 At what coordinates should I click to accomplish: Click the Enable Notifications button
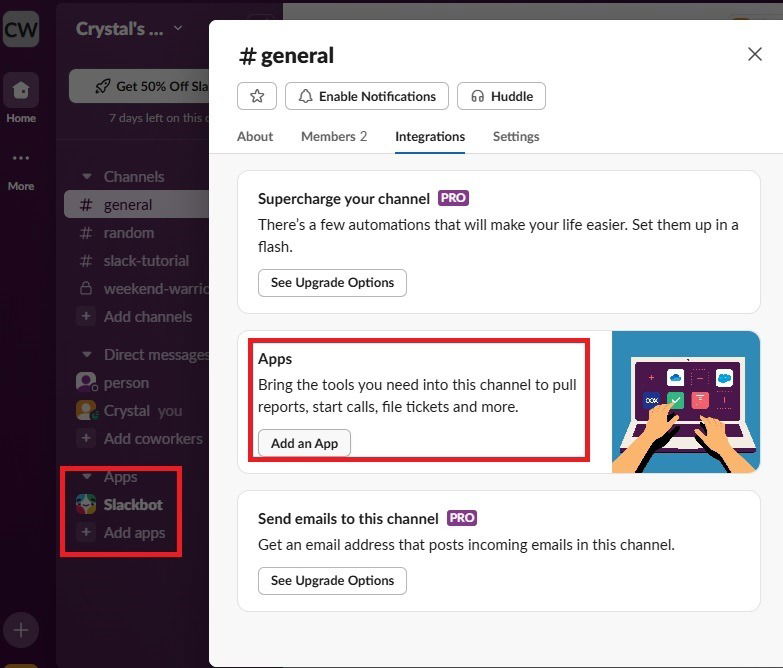coord(367,96)
